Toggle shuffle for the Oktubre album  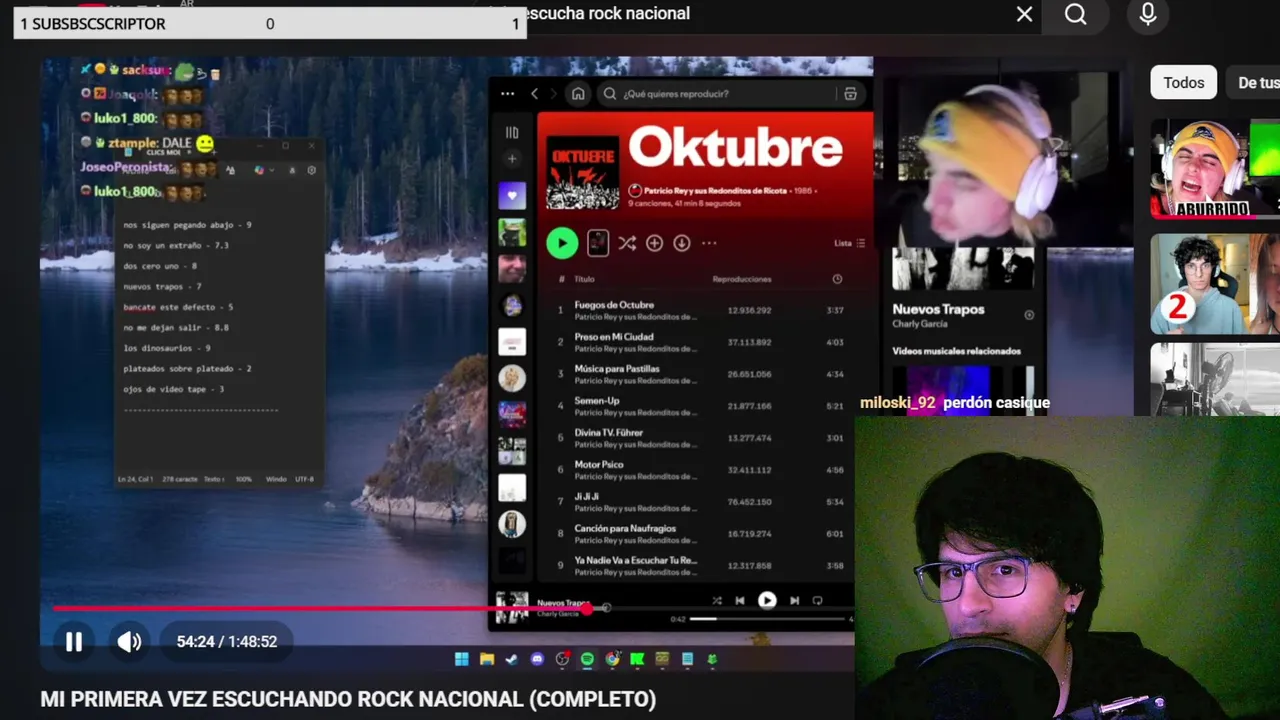click(627, 243)
